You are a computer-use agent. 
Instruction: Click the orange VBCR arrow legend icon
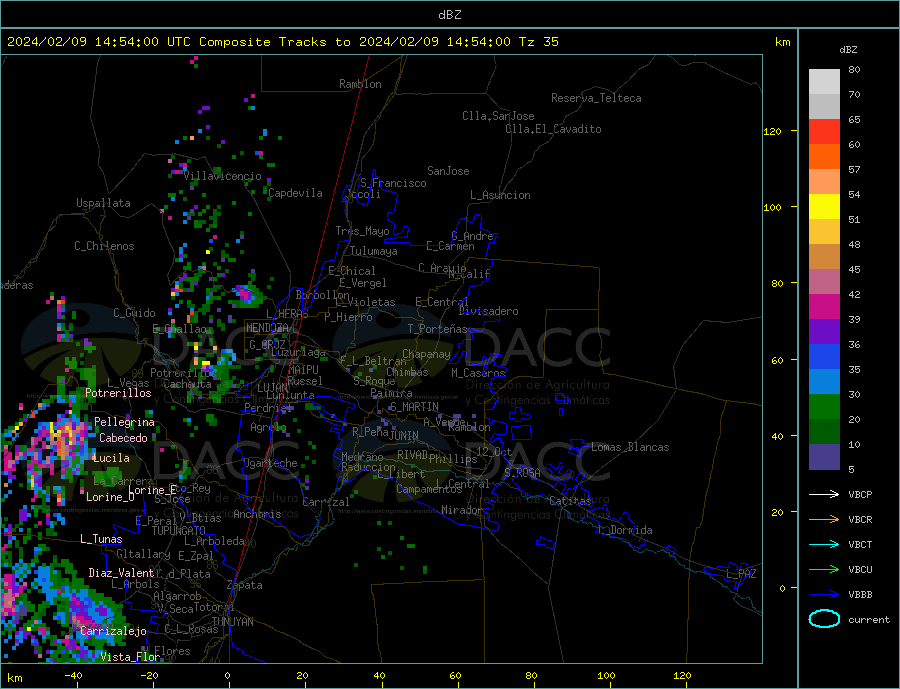click(x=824, y=520)
